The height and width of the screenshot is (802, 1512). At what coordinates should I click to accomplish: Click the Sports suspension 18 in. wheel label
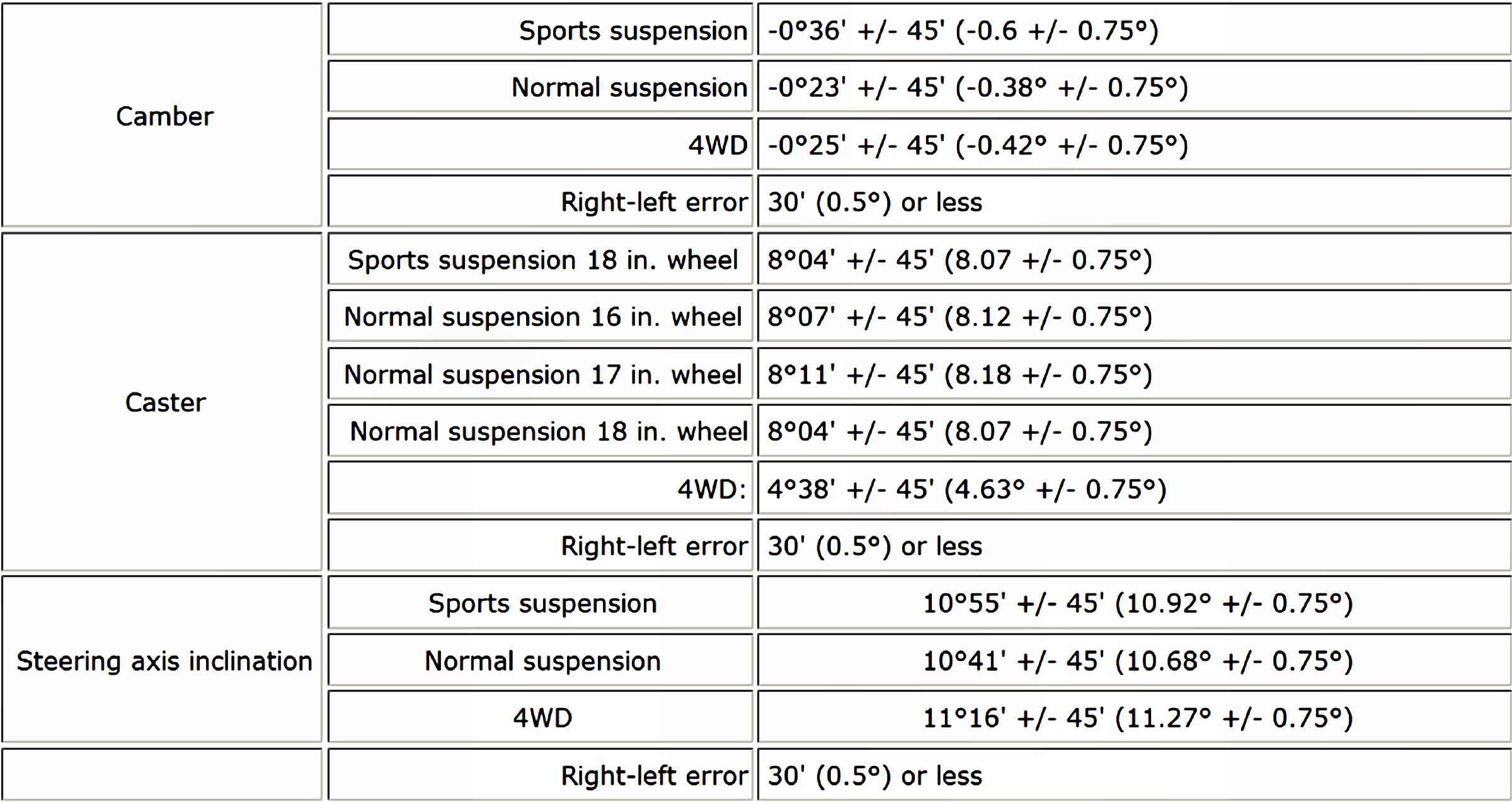point(542,260)
